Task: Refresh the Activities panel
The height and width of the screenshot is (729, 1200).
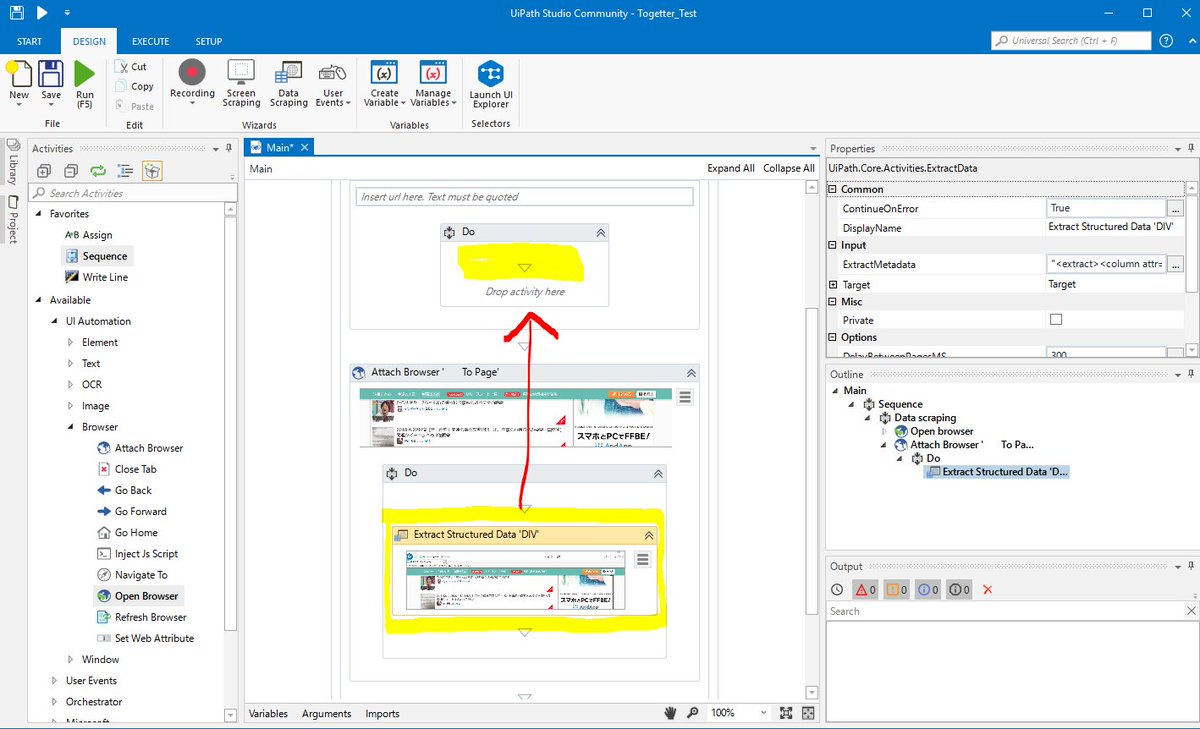Action: [98, 171]
